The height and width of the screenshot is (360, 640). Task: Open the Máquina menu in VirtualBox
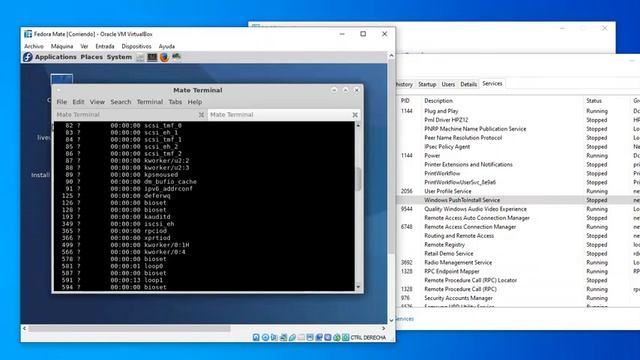pyautogui.click(x=62, y=47)
